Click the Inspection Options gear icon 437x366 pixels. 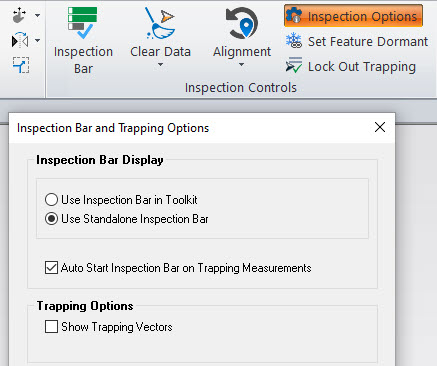[294, 16]
